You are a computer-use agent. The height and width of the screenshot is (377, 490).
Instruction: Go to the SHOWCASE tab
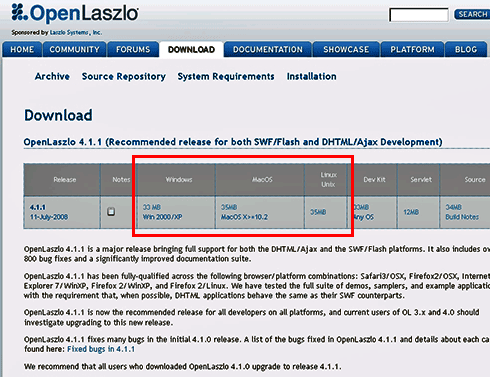tap(346, 49)
